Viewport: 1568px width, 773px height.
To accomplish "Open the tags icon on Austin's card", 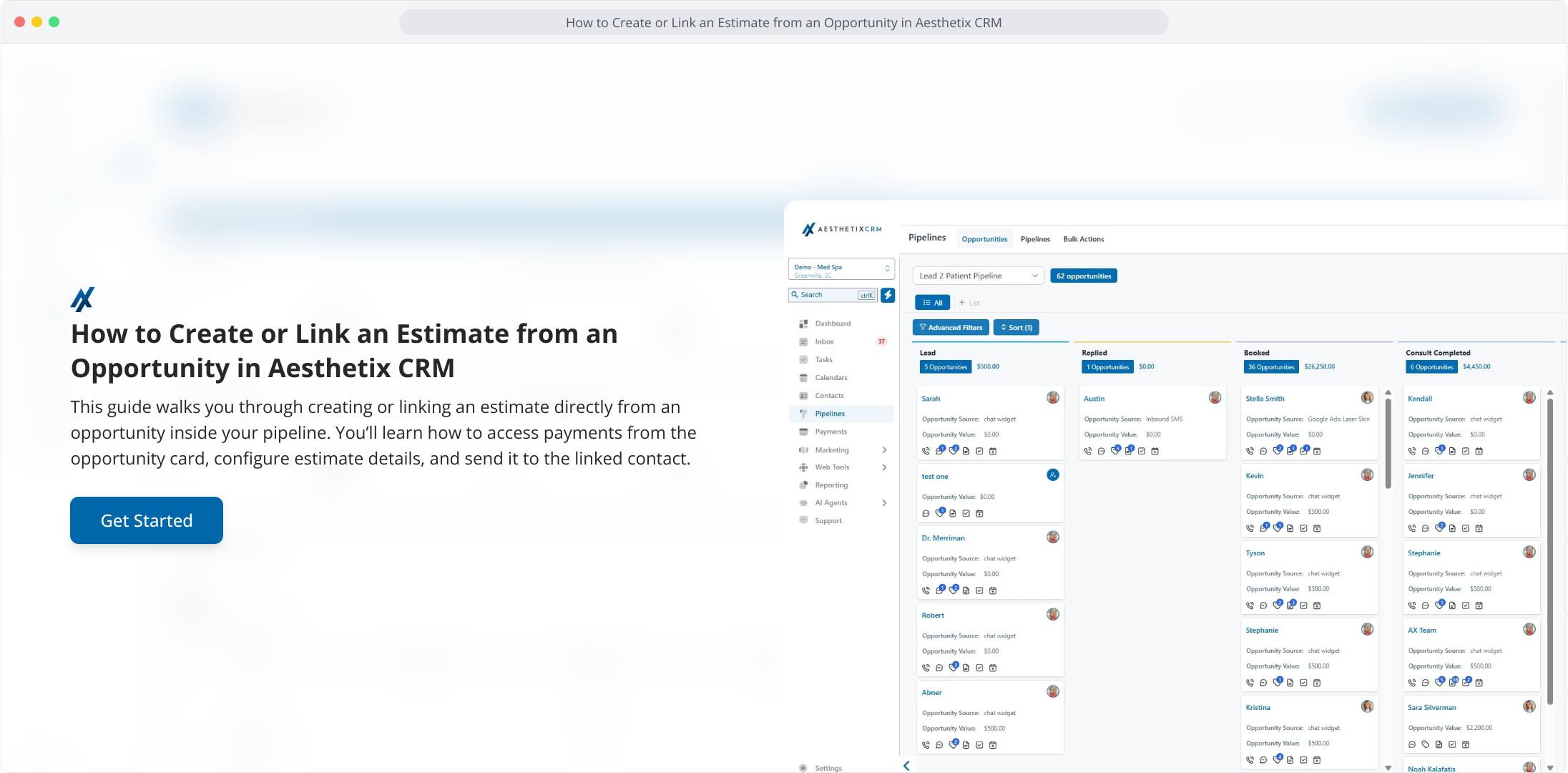I will tap(1115, 451).
